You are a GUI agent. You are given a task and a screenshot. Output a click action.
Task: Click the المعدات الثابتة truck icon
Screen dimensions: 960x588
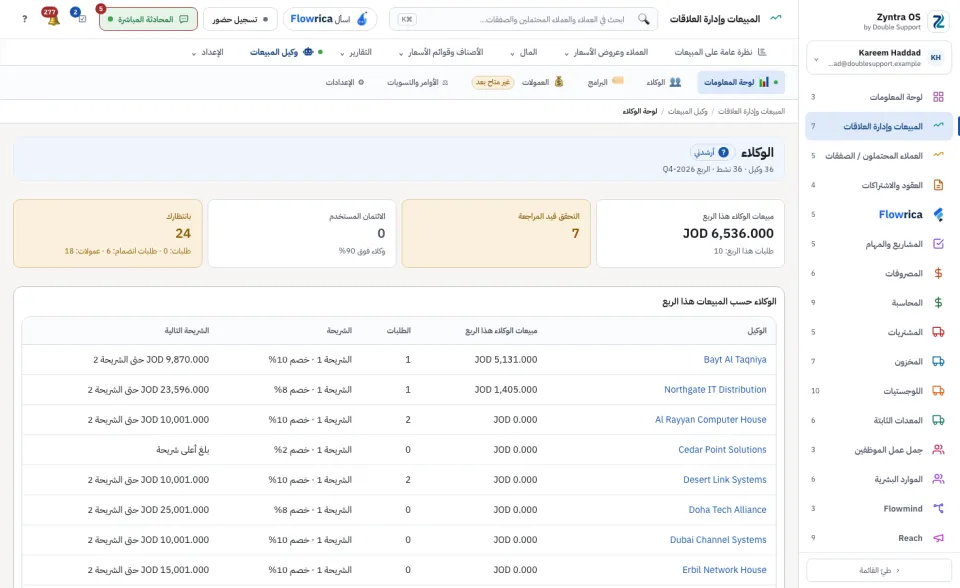(938, 420)
